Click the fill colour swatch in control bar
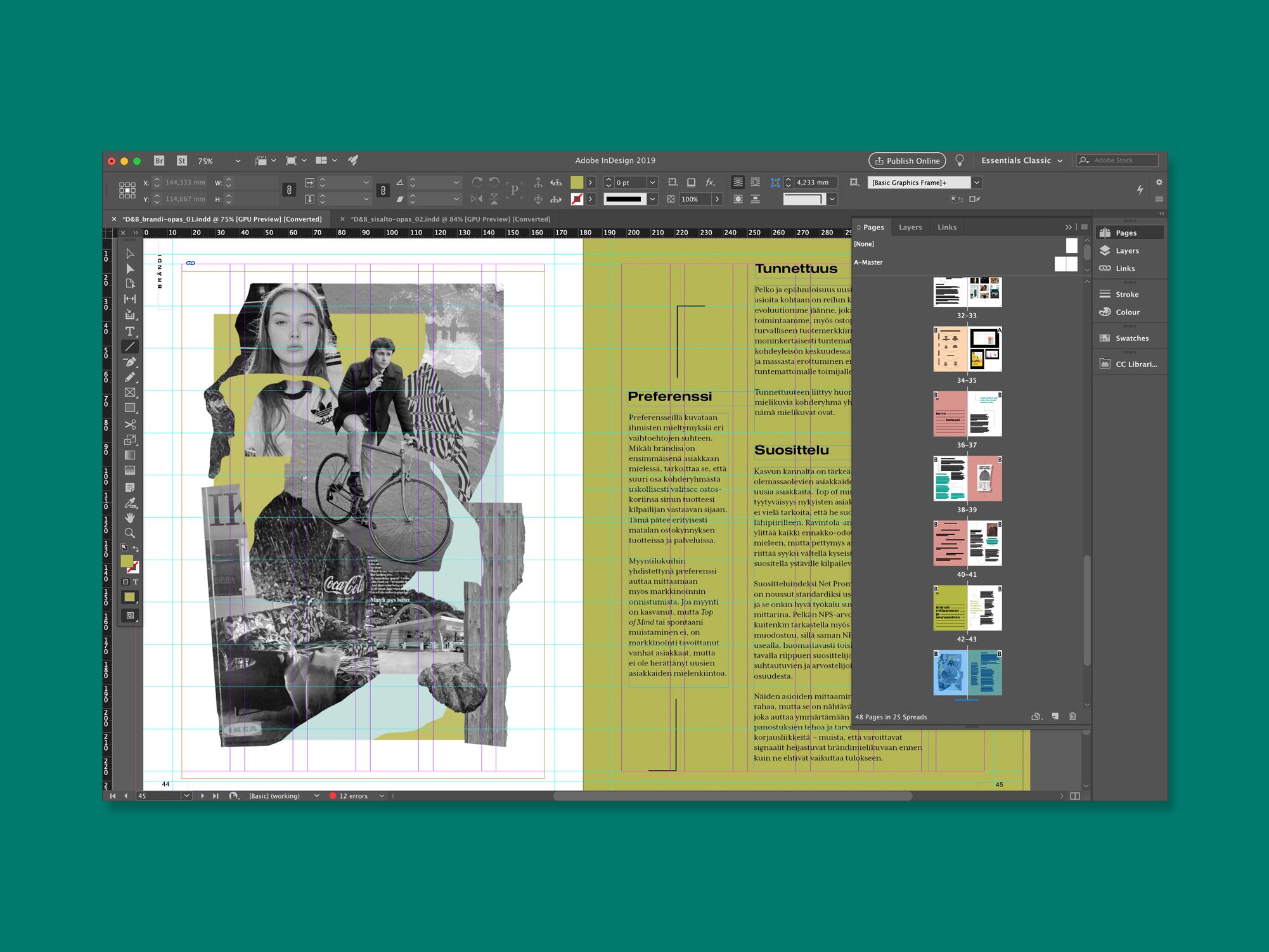The image size is (1269, 952). [x=576, y=183]
